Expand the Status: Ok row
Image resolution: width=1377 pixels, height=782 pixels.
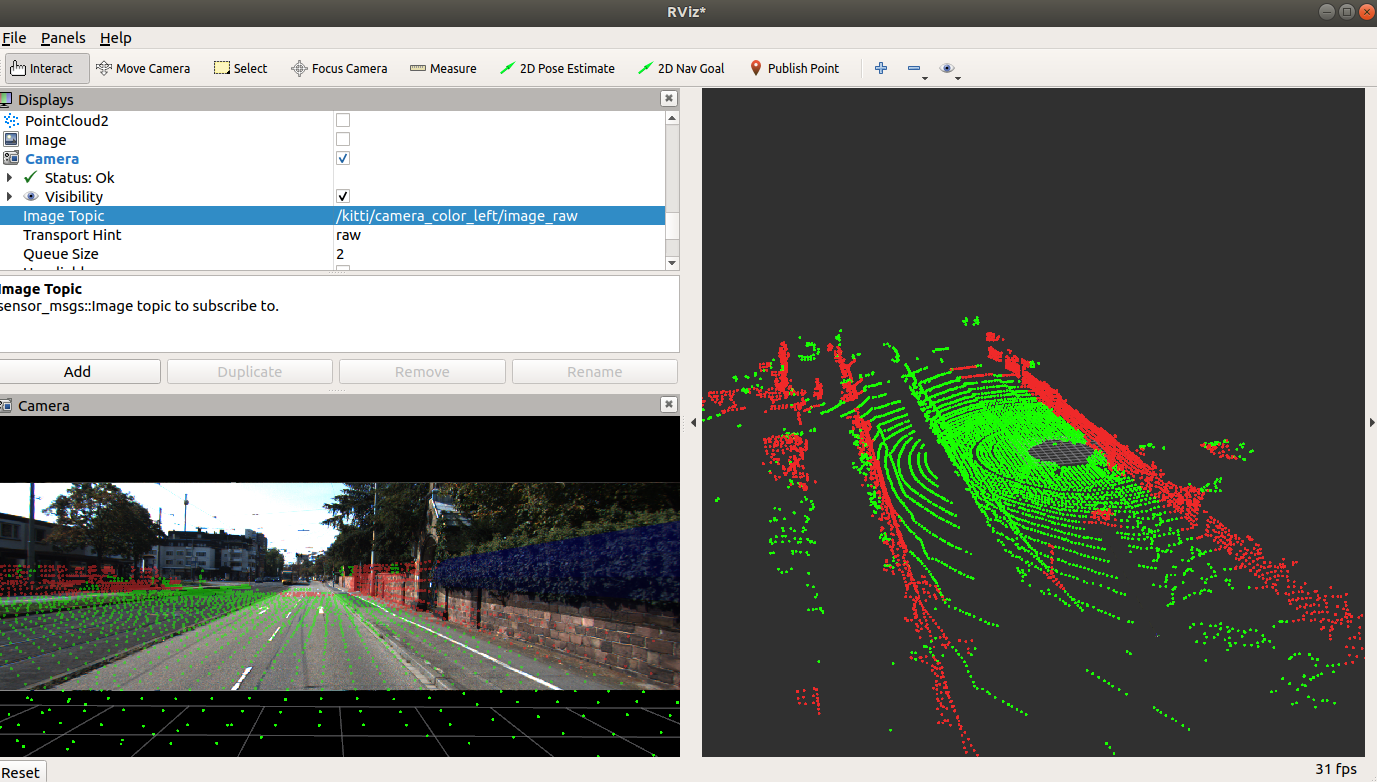coord(9,177)
